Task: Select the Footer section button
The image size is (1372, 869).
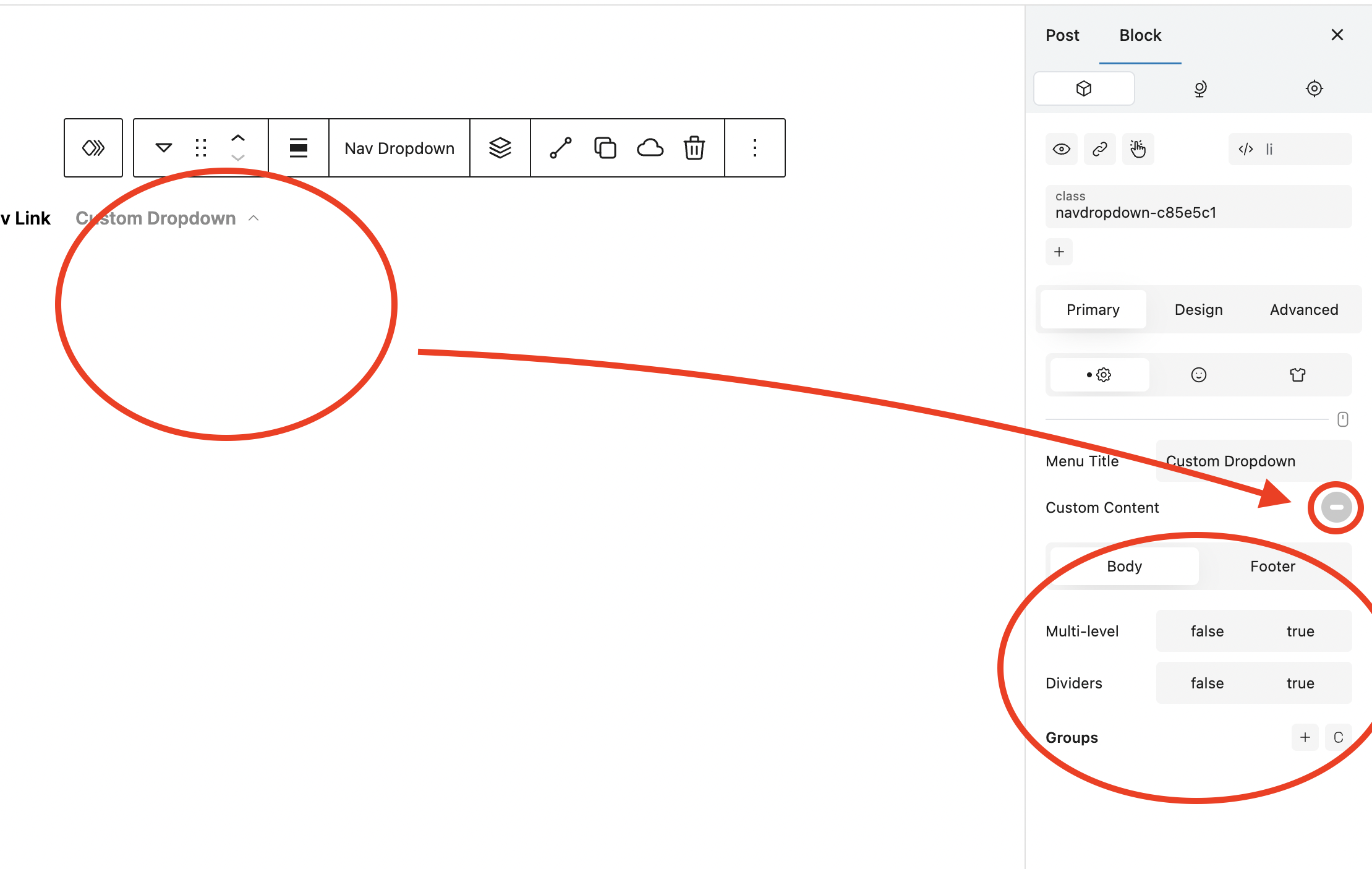Action: click(1272, 567)
